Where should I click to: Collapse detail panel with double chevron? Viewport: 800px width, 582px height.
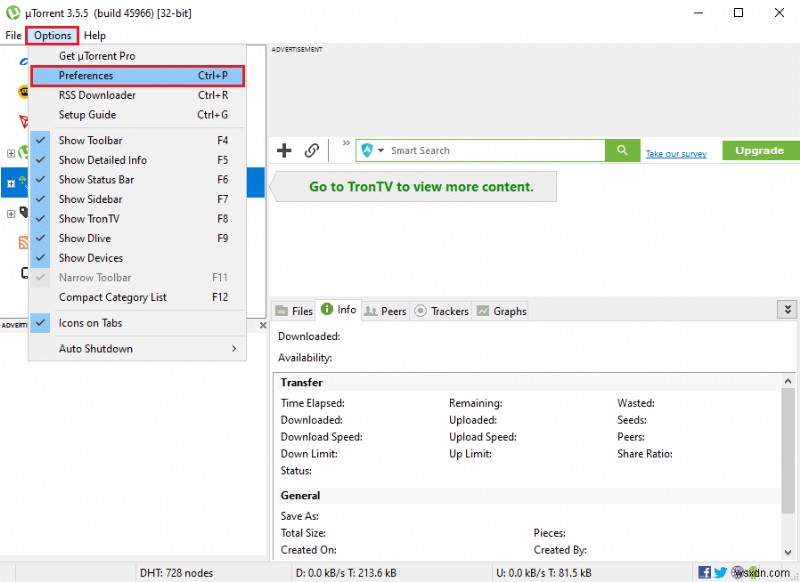pos(785,310)
